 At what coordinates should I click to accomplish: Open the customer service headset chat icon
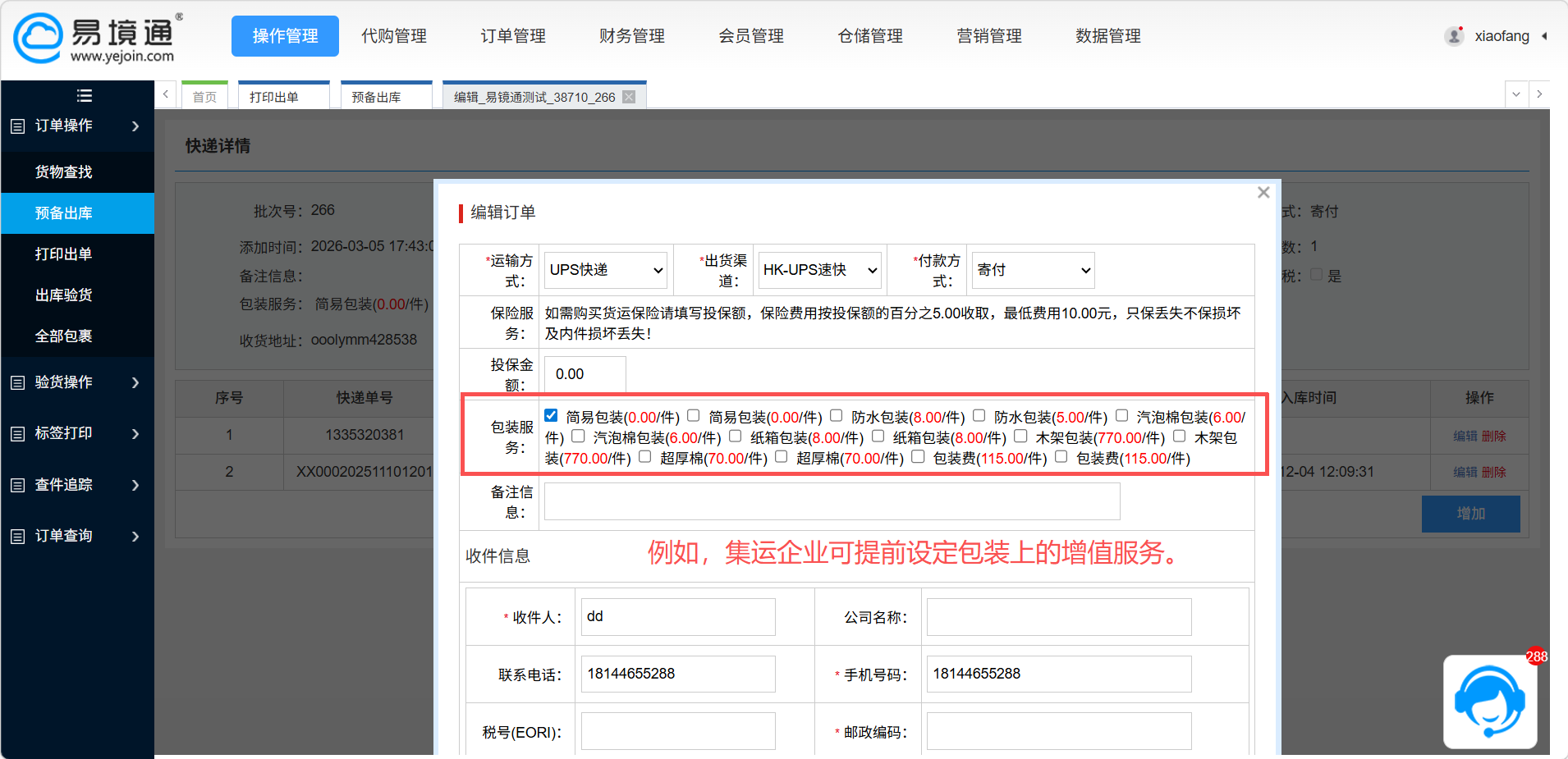click(1490, 702)
